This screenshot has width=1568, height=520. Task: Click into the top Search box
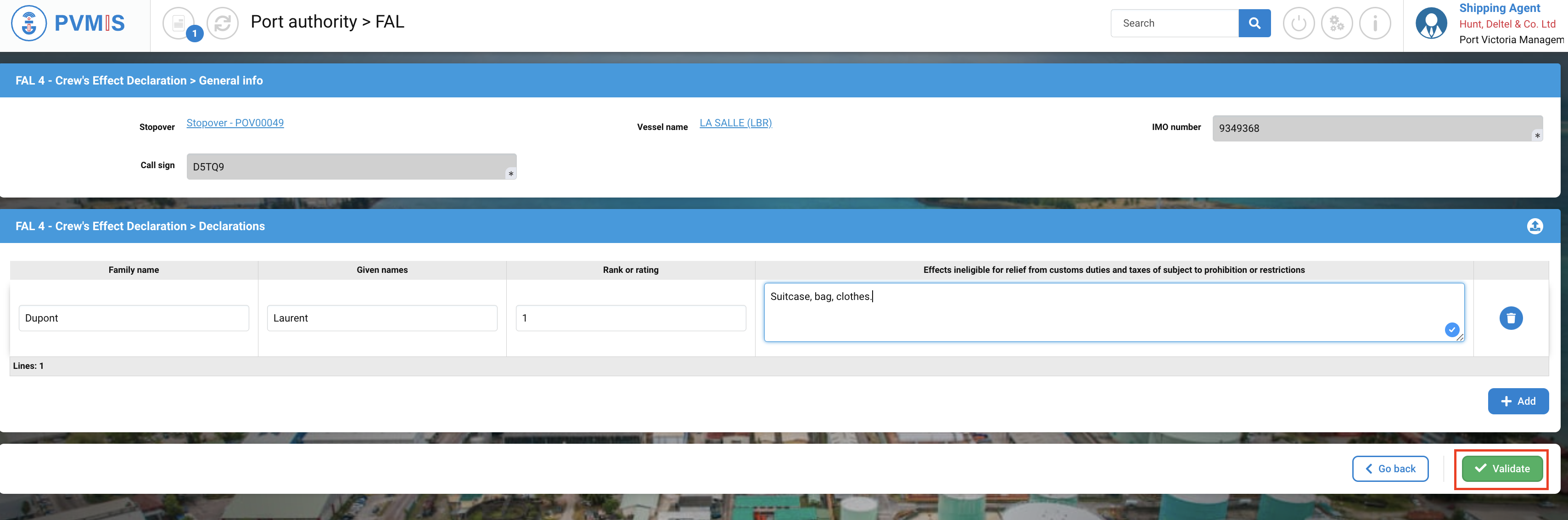1174,23
